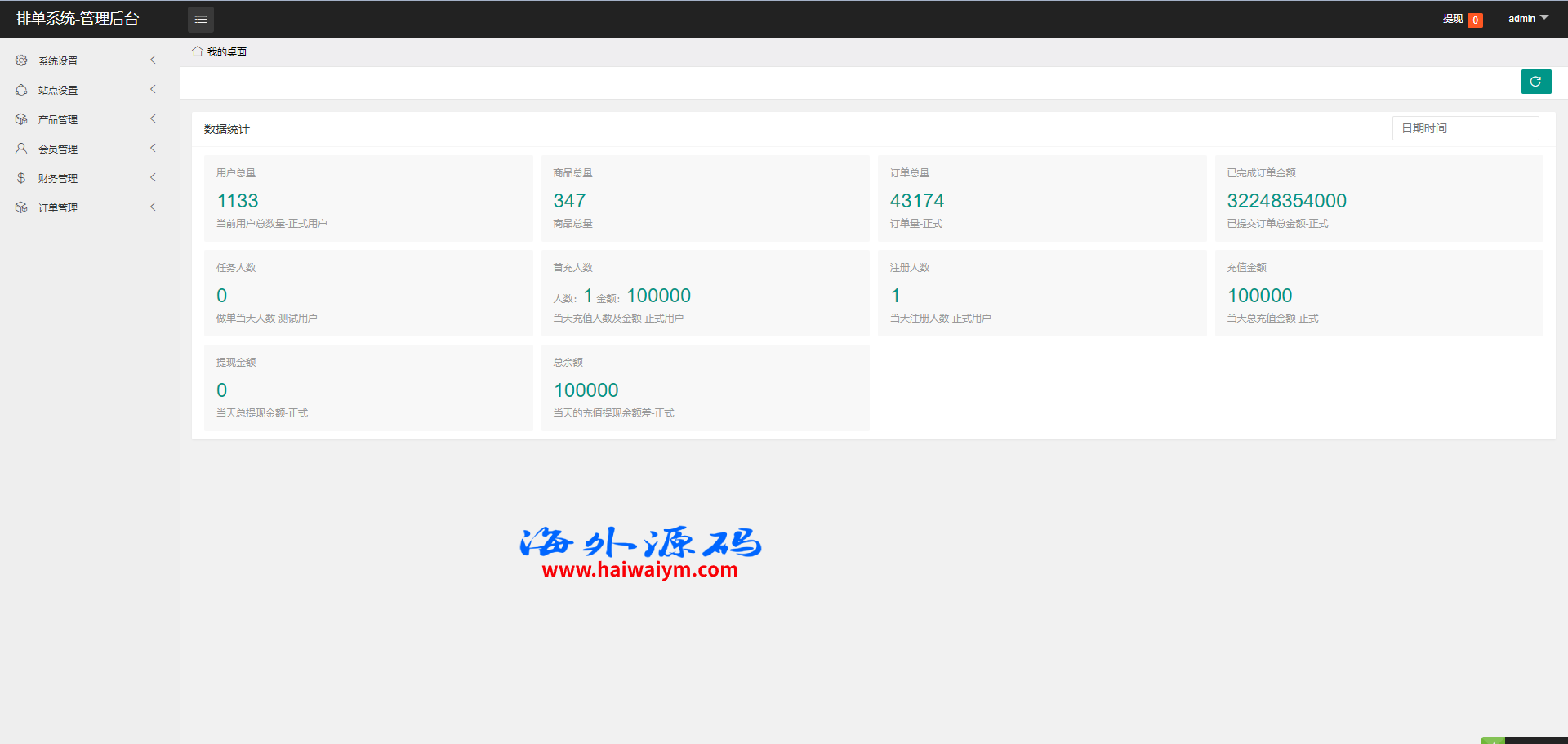
Task: Click the user icon beside 会员管理
Action: [x=21, y=149]
